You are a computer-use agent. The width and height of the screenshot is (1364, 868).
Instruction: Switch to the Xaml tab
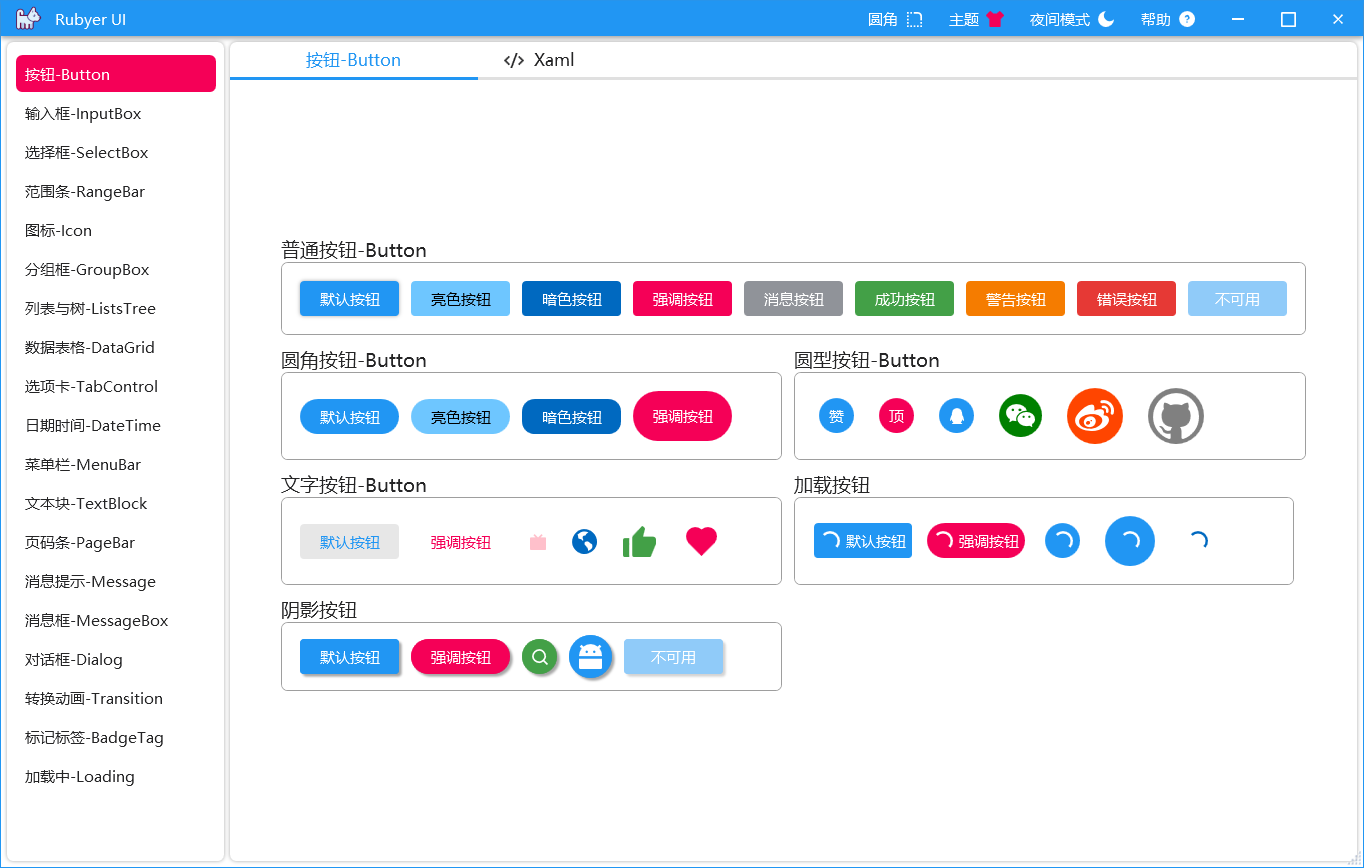540,60
